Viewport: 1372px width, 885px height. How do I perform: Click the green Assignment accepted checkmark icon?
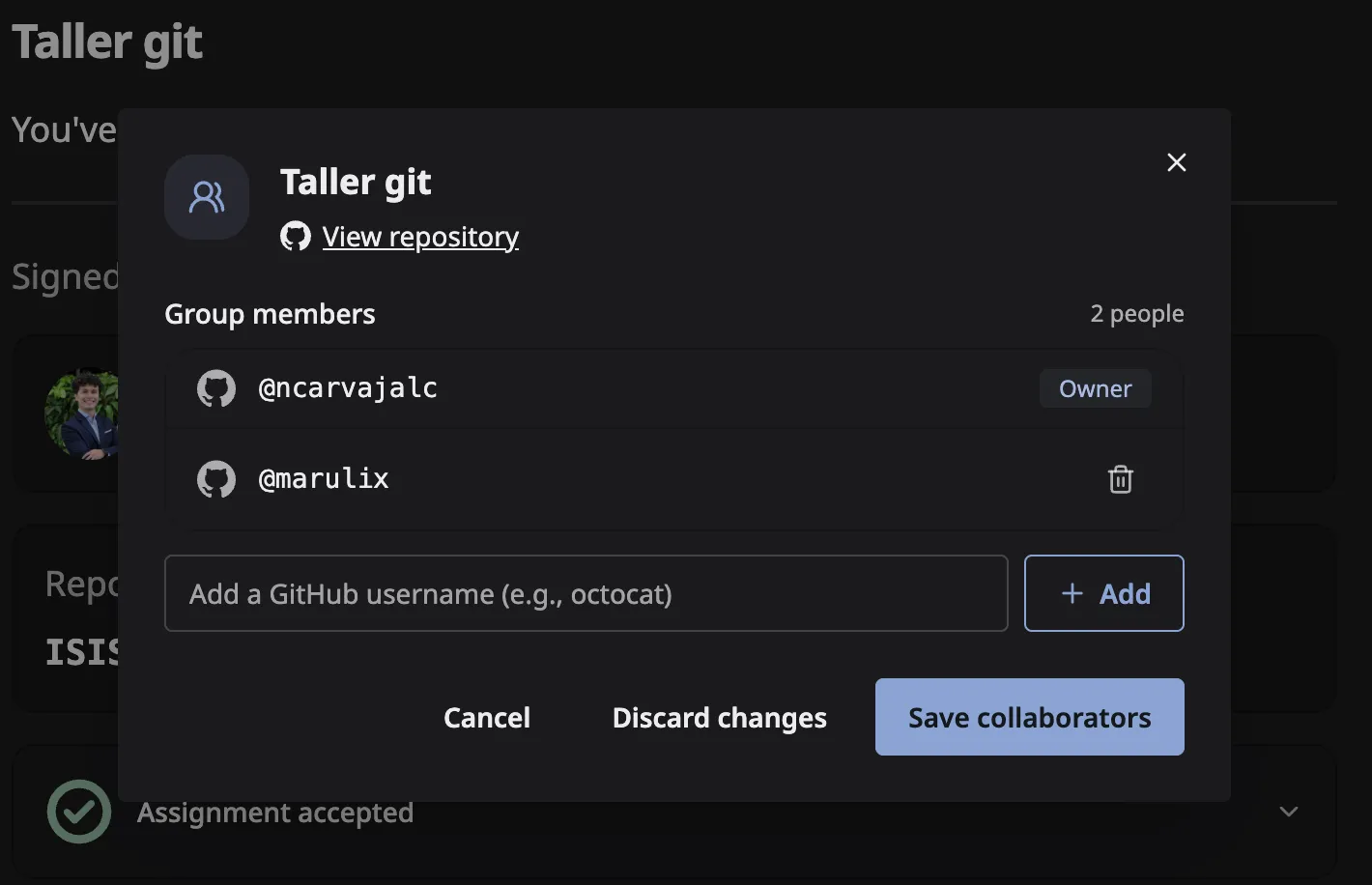point(79,812)
